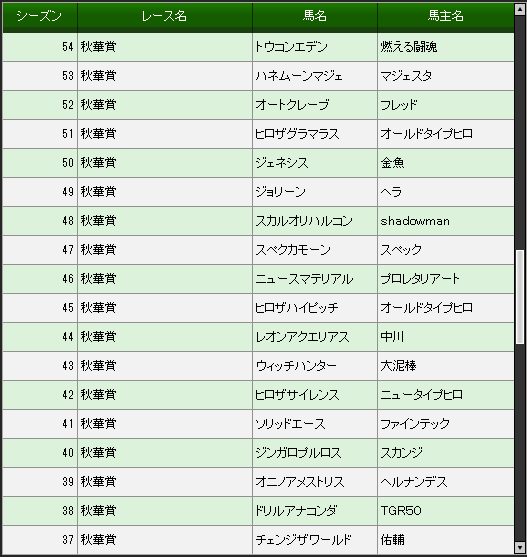Click the 馬主名 column header

pos(446,16)
